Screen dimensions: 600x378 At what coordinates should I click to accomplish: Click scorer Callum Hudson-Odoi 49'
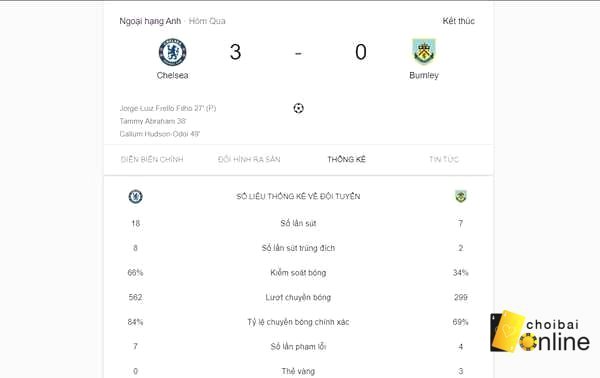click(x=160, y=134)
